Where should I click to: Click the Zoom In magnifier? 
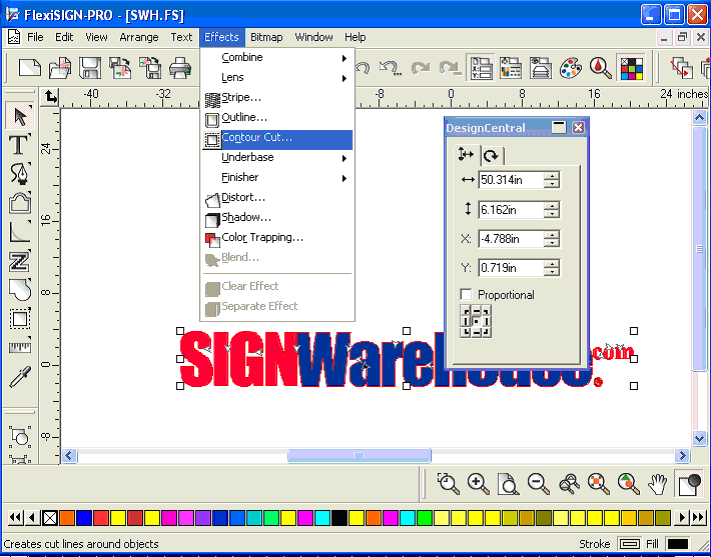coord(479,484)
